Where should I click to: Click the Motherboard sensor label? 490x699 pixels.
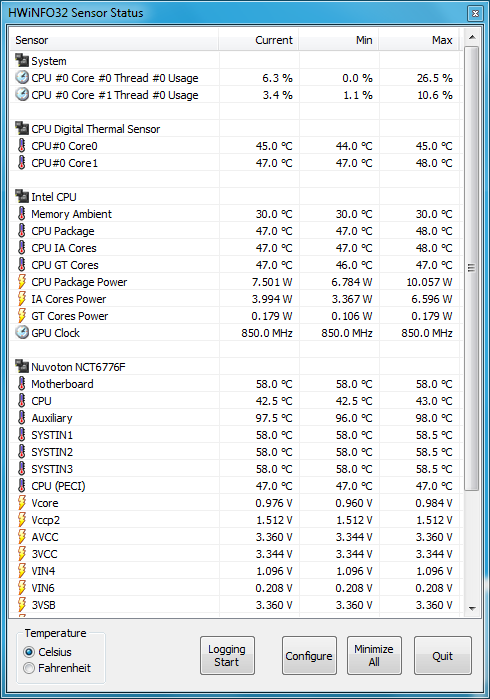[x=62, y=384]
